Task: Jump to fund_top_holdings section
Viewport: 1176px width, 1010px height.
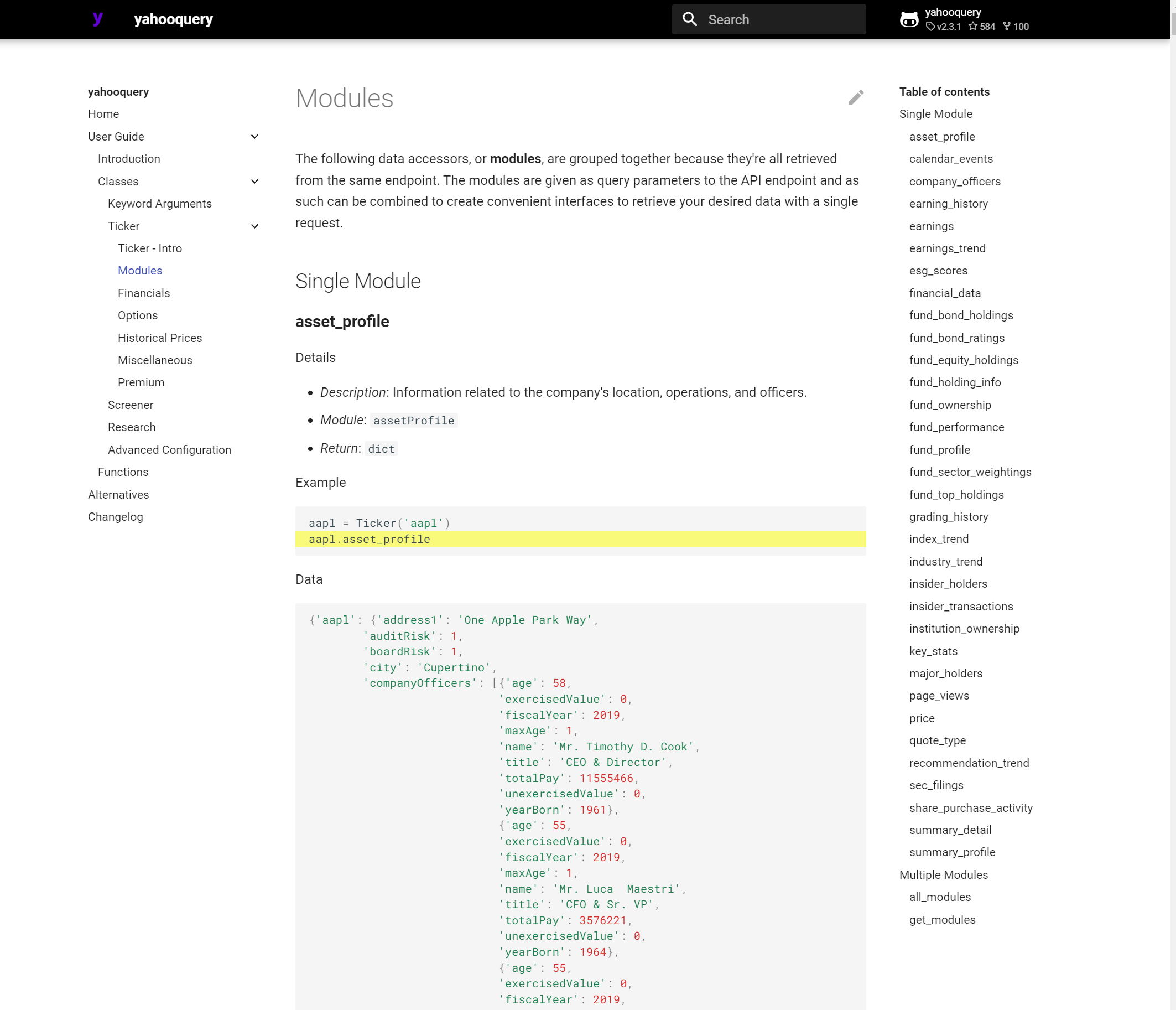Action: [957, 495]
